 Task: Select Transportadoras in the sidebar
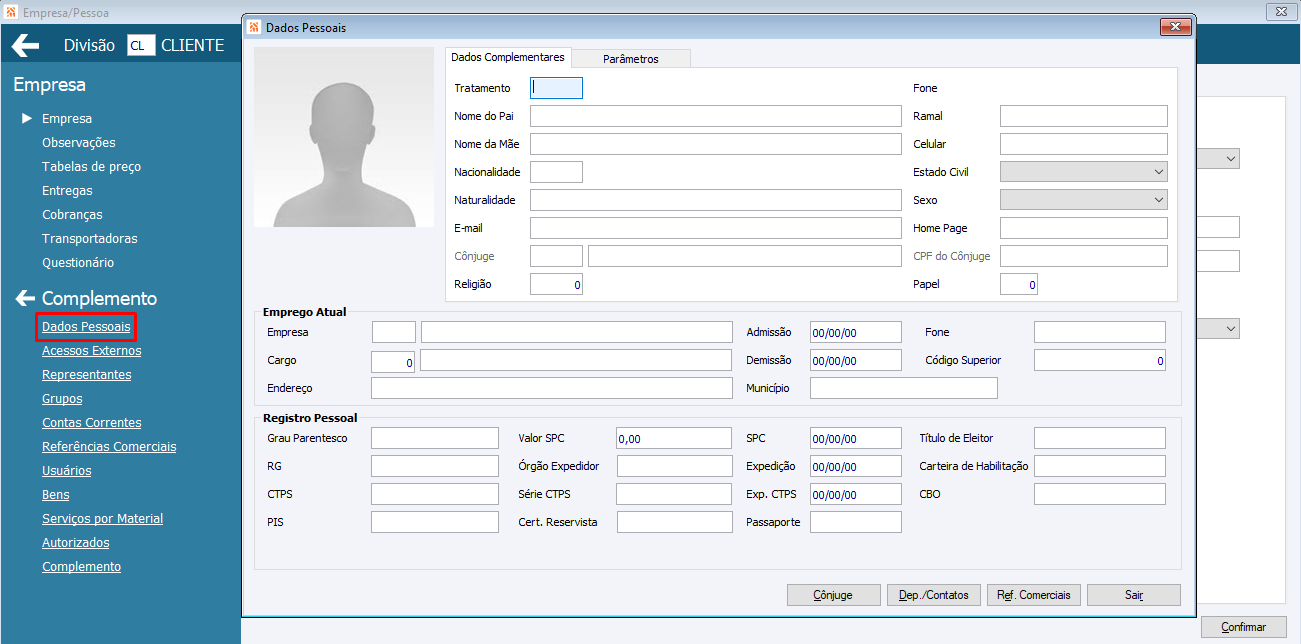(90, 239)
